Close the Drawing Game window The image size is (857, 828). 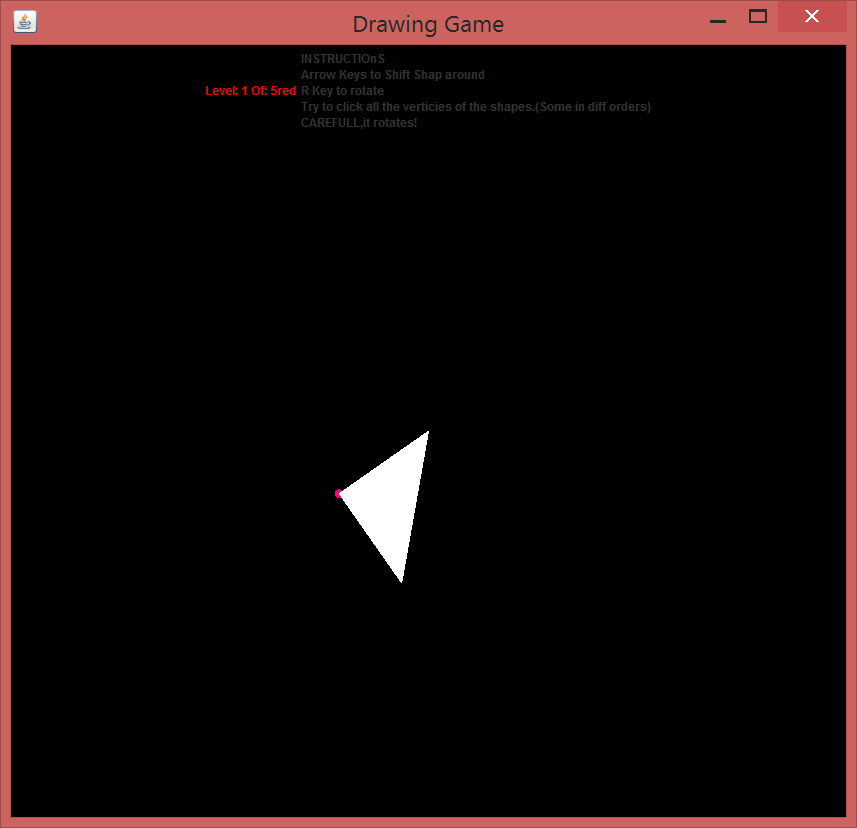click(812, 16)
